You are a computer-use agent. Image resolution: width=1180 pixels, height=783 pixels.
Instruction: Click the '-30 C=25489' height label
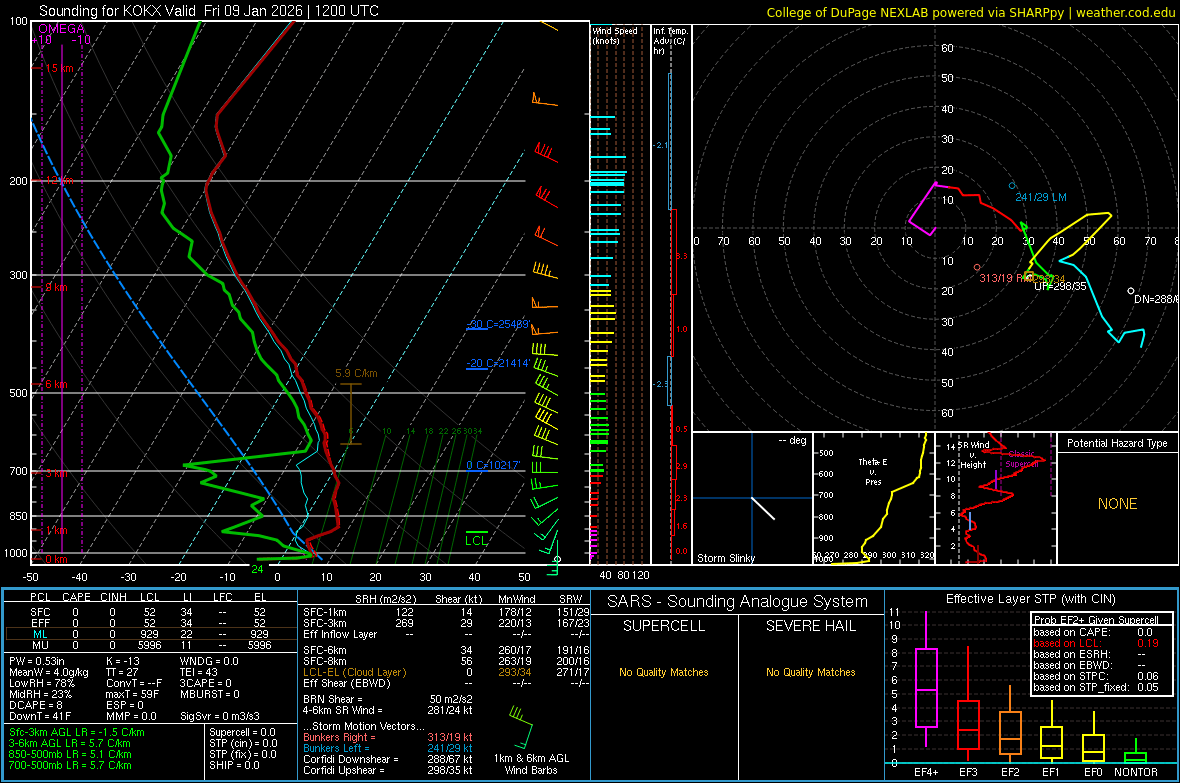click(x=498, y=324)
